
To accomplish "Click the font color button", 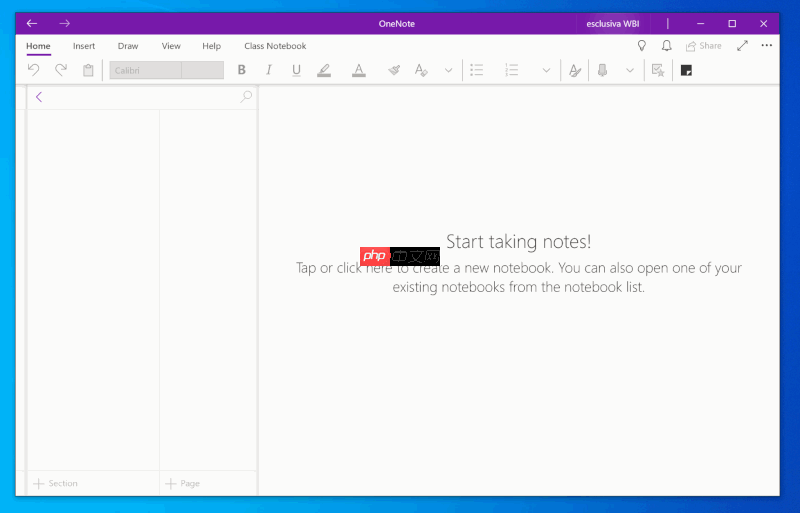I will click(359, 70).
